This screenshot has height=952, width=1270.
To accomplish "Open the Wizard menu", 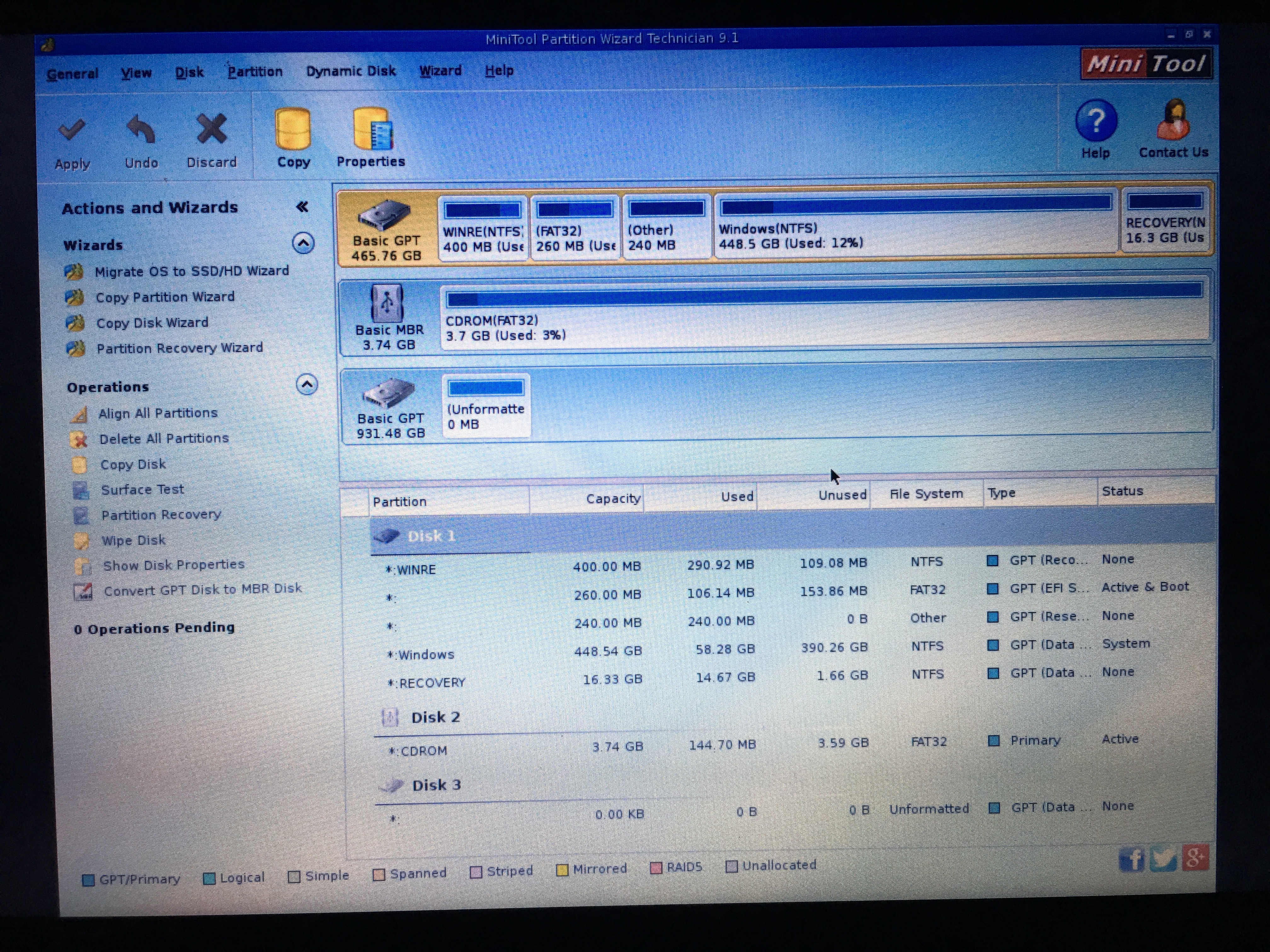I will pos(440,71).
